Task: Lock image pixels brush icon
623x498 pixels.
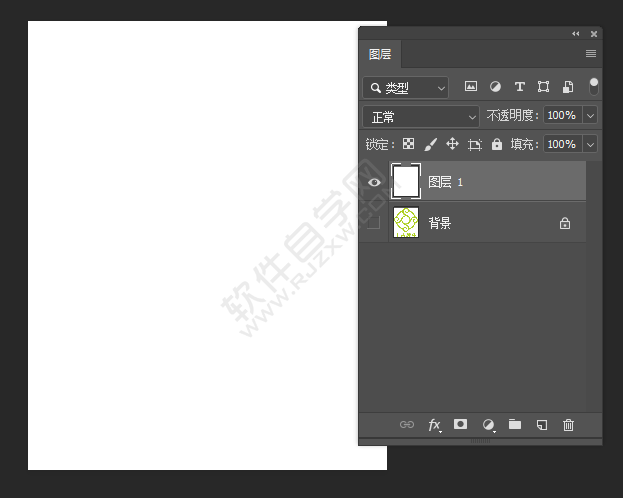Action: (431, 144)
